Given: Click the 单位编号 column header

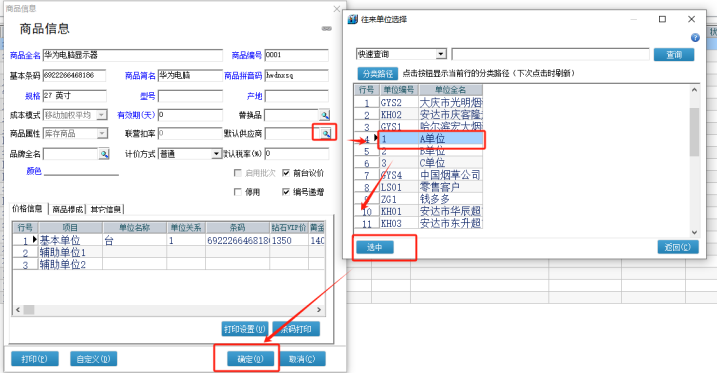Looking at the screenshot, I should pyautogui.click(x=399, y=90).
